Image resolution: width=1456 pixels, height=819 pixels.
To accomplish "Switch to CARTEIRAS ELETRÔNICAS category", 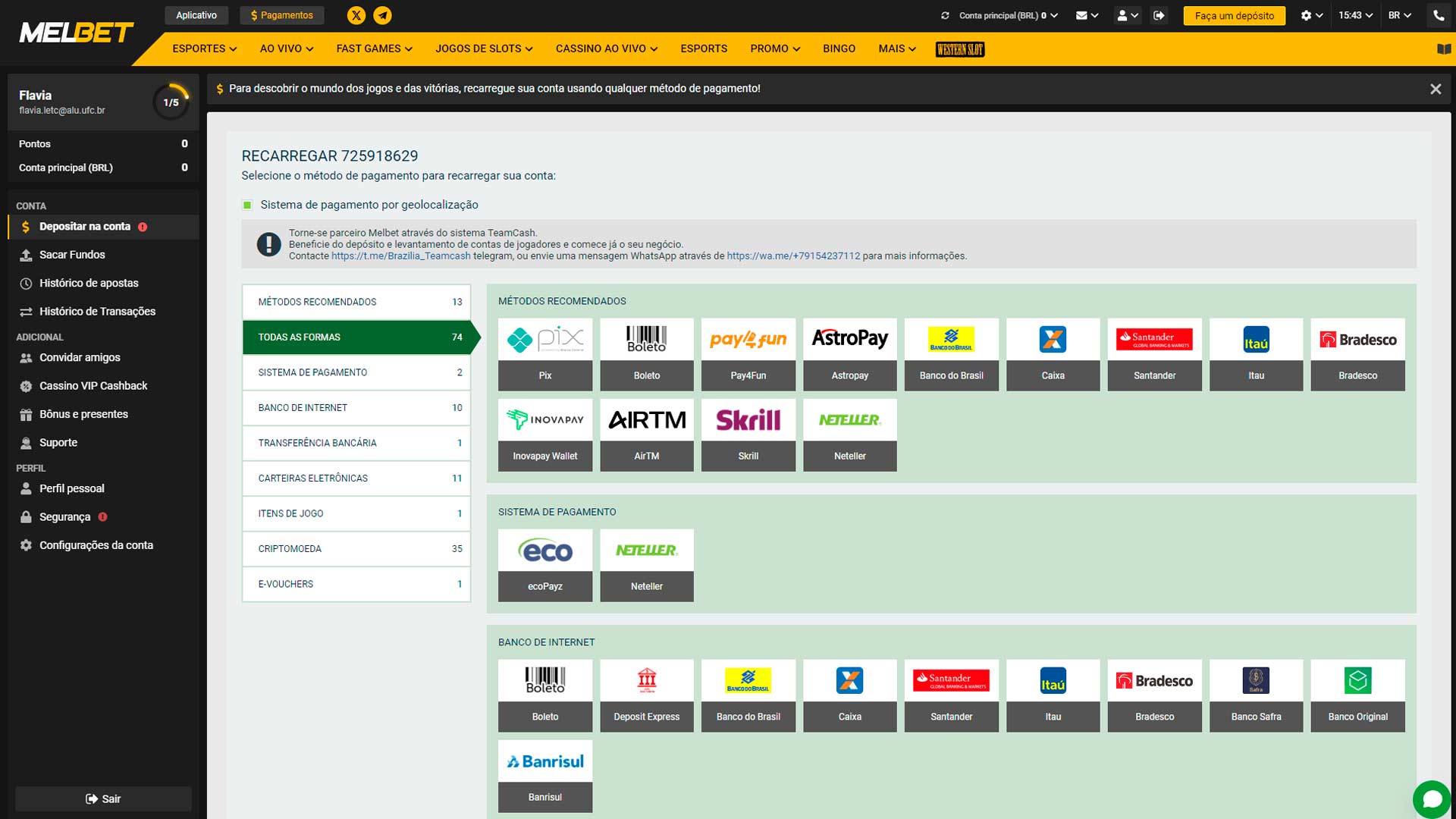I will point(356,478).
